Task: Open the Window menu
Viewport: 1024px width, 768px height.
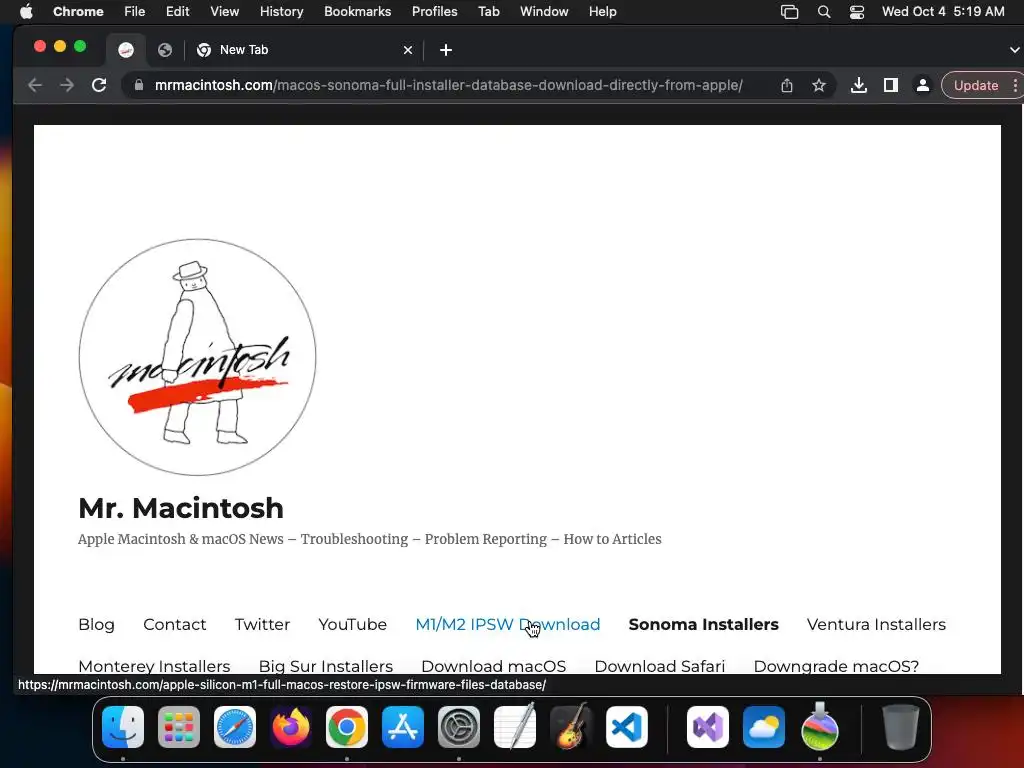Action: 544,11
